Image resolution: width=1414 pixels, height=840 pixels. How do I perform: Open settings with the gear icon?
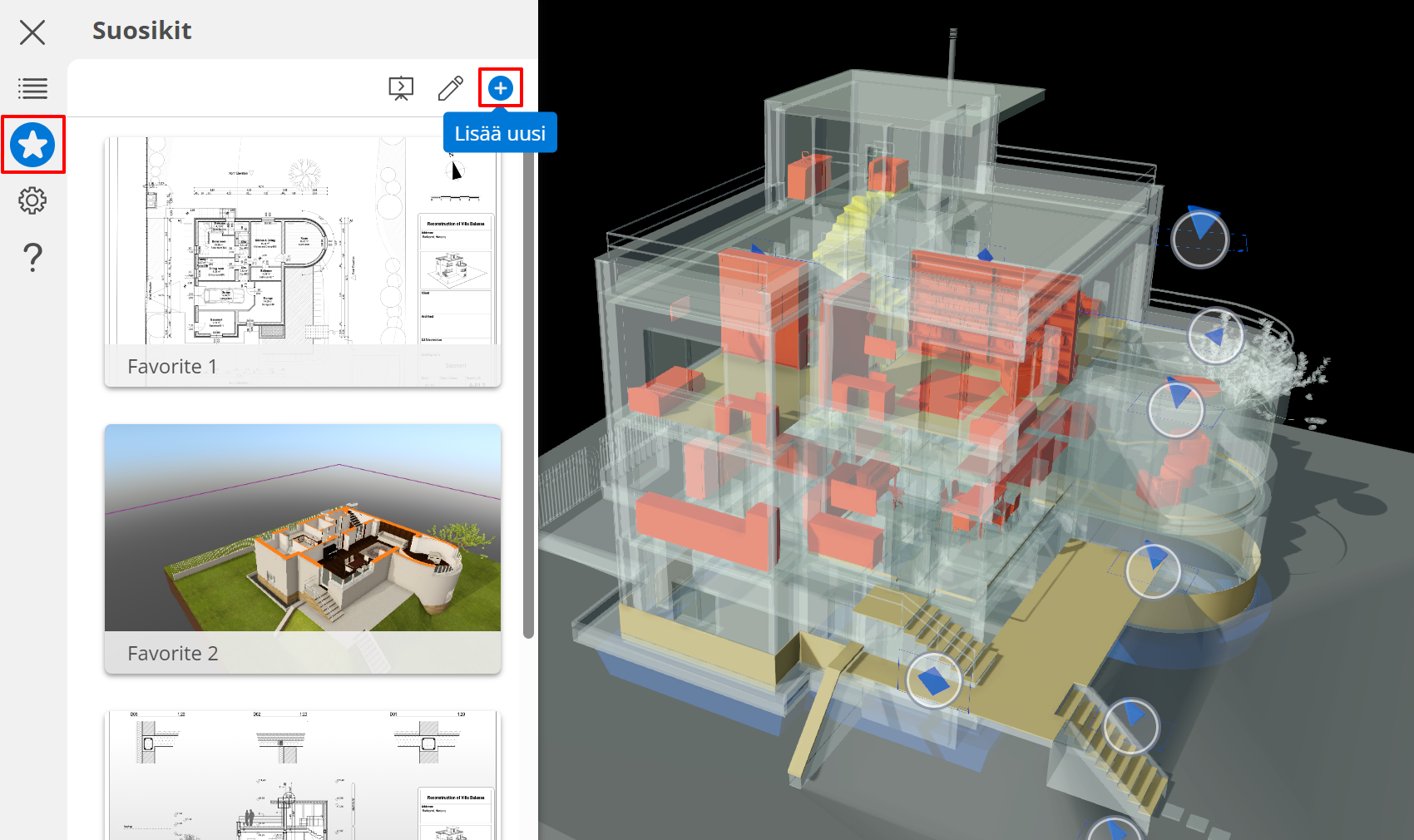coord(32,200)
